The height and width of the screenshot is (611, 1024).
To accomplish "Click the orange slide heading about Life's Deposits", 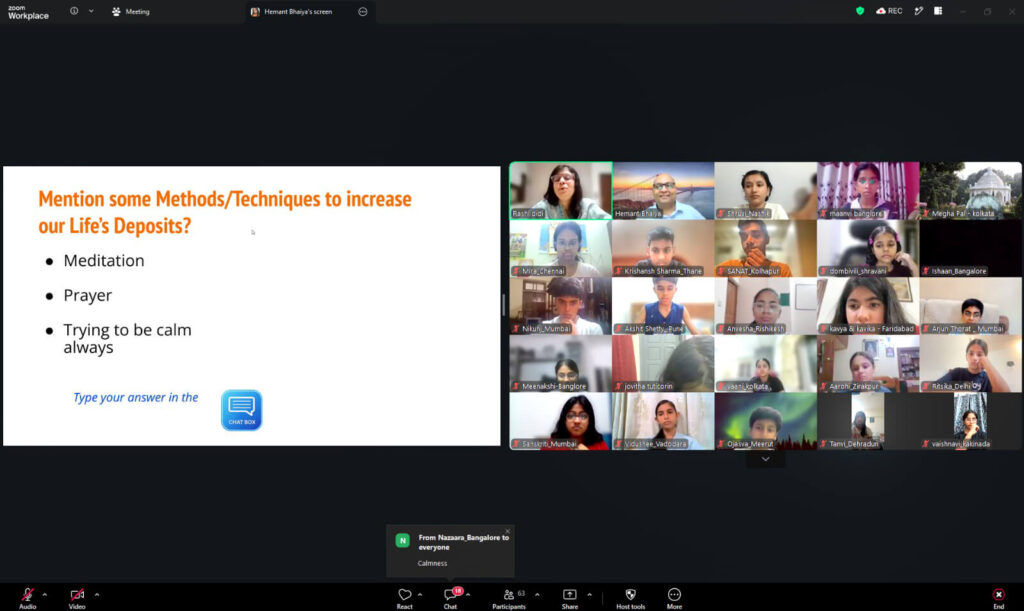I will [x=225, y=212].
